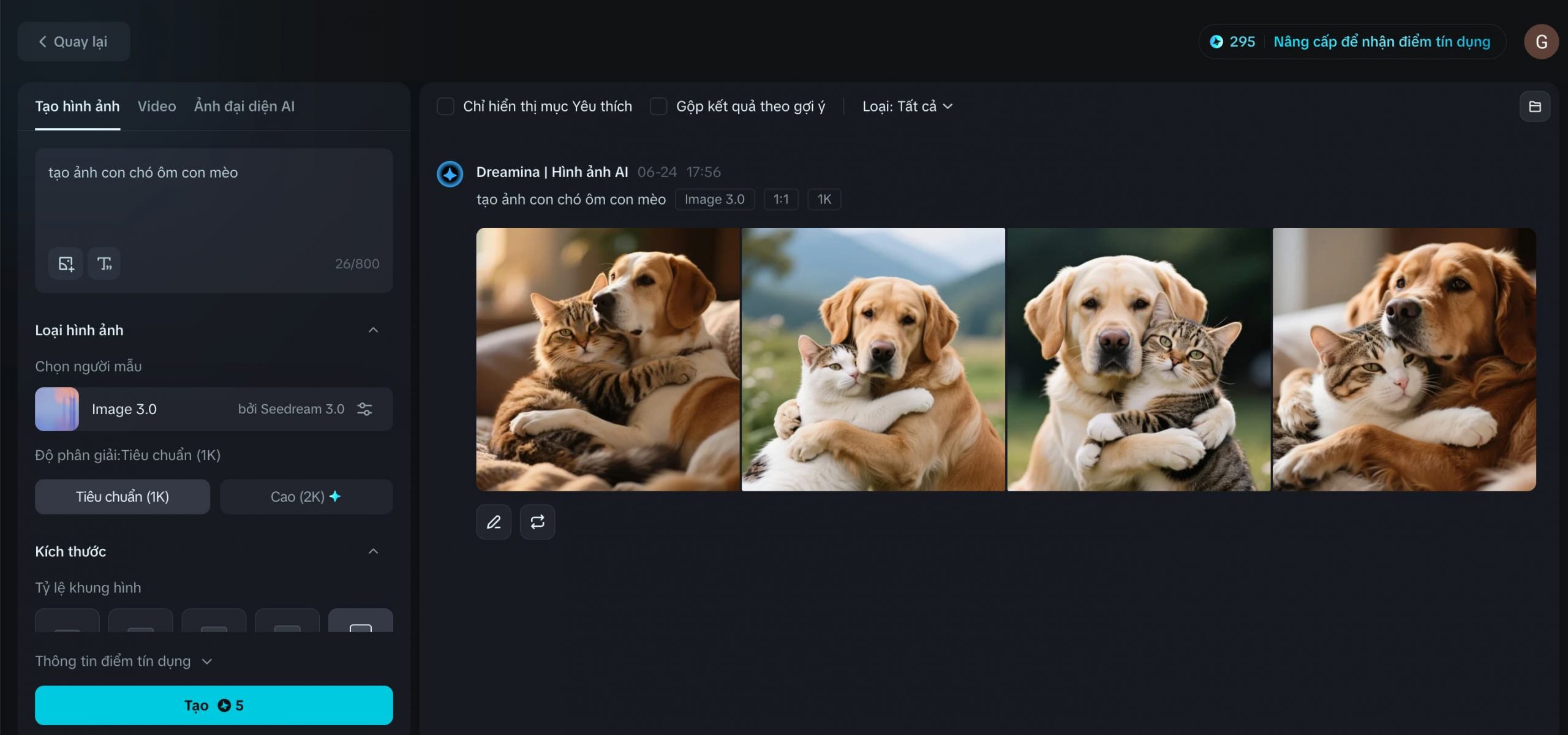Click the 1:1 ratio tag
The height and width of the screenshot is (735, 1568).
(x=781, y=199)
